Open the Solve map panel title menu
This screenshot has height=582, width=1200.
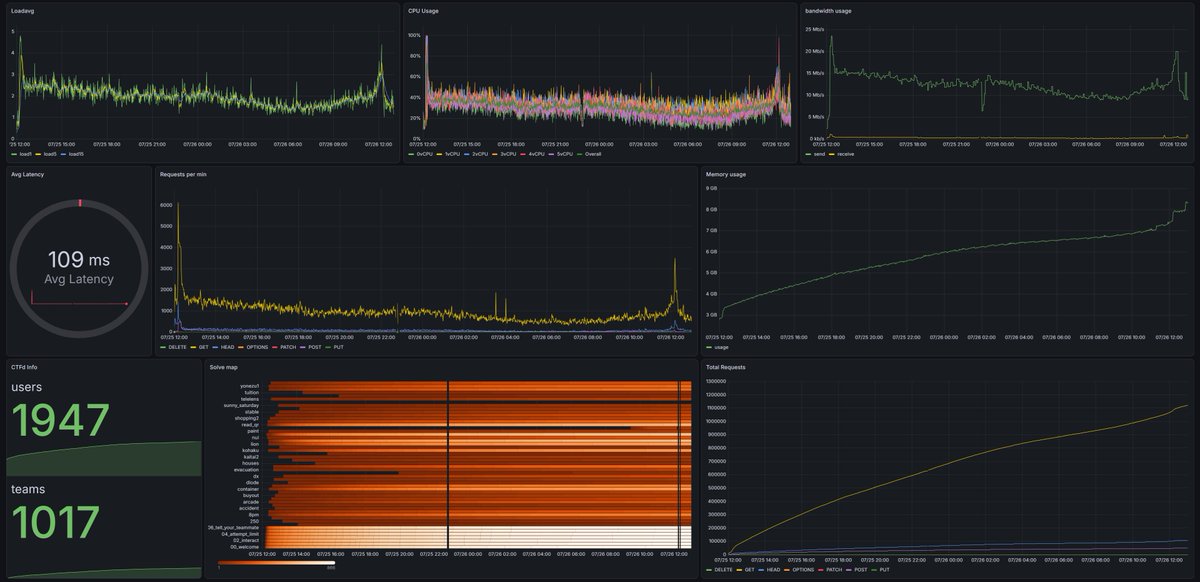click(224, 367)
